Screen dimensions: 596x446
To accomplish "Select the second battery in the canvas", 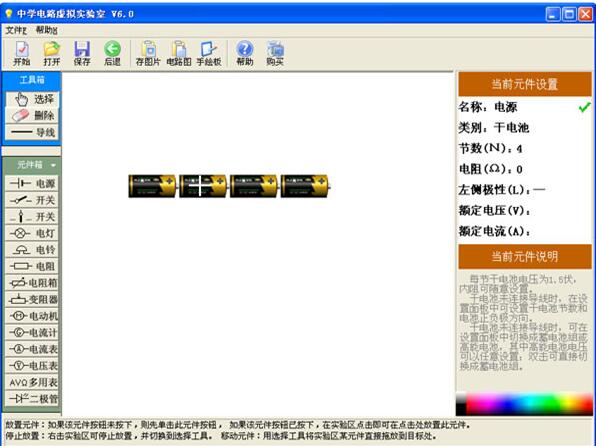I will [x=203, y=186].
